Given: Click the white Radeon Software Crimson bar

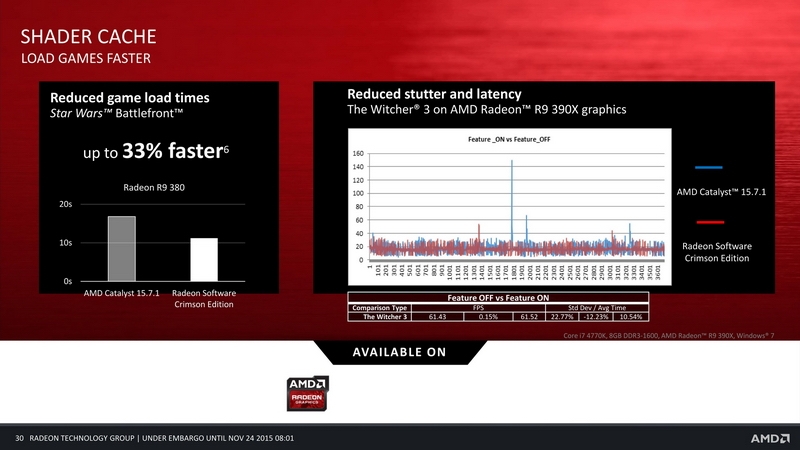Looking at the screenshot, I should coord(204,260).
